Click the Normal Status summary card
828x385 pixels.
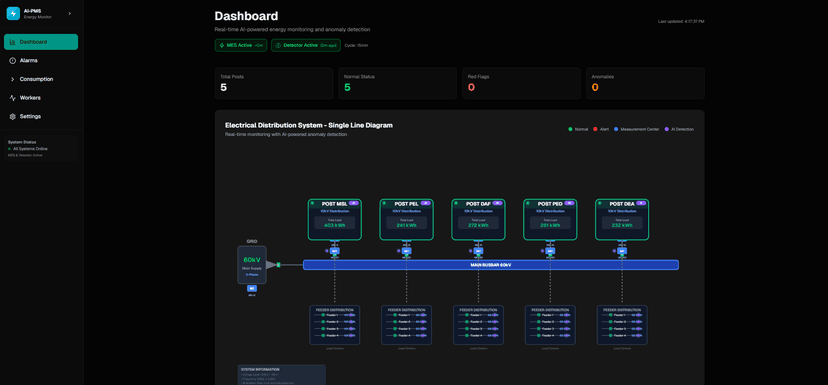coord(398,83)
